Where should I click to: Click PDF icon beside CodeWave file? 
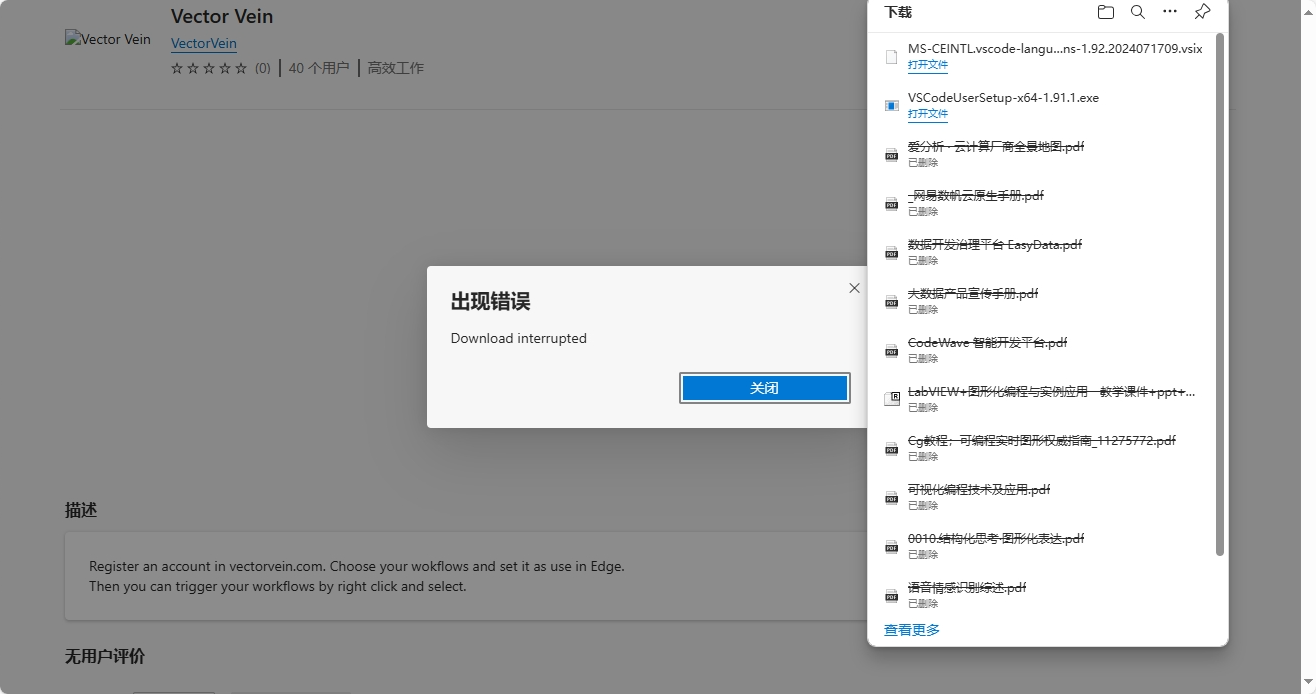coord(891,350)
